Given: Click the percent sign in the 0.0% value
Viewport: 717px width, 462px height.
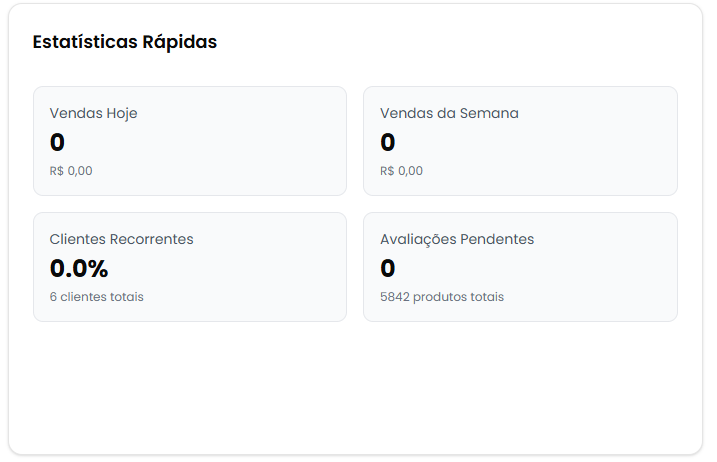Looking at the screenshot, I should [98, 269].
